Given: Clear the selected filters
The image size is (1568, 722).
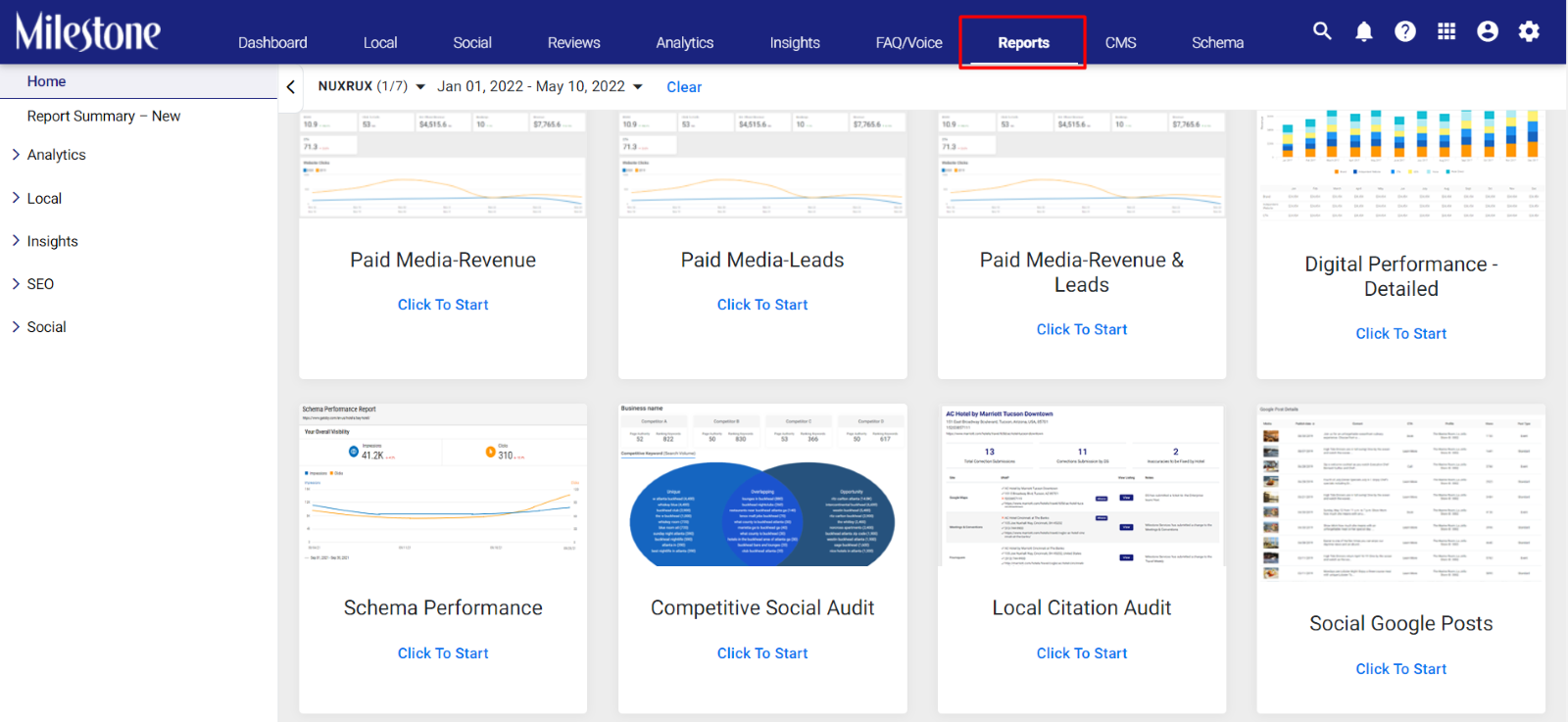Looking at the screenshot, I should (x=684, y=87).
